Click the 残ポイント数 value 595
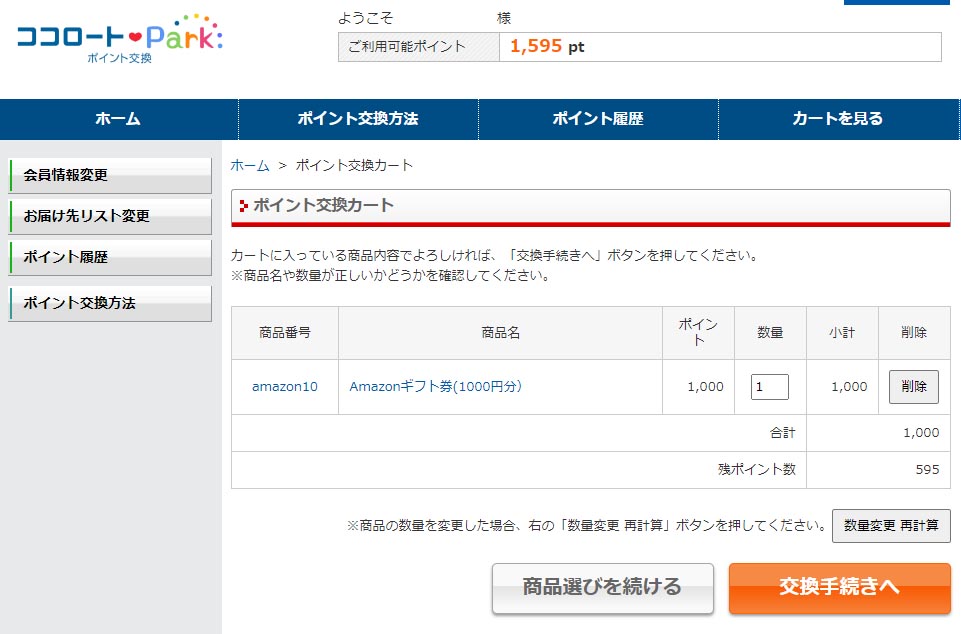This screenshot has height=634, width=961. click(x=927, y=470)
